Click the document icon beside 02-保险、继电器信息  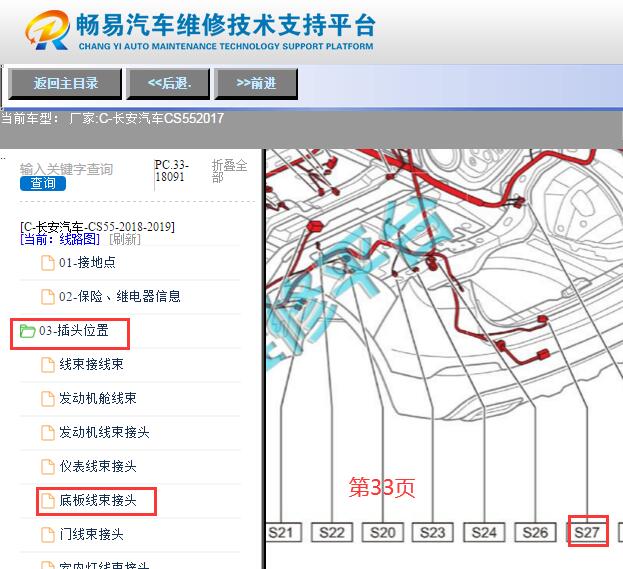point(48,297)
